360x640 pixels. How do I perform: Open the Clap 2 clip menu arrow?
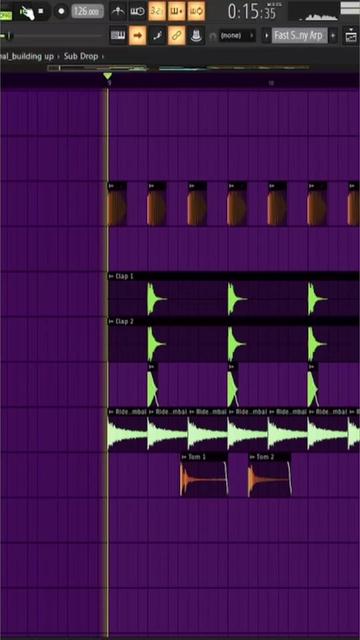click(111, 322)
